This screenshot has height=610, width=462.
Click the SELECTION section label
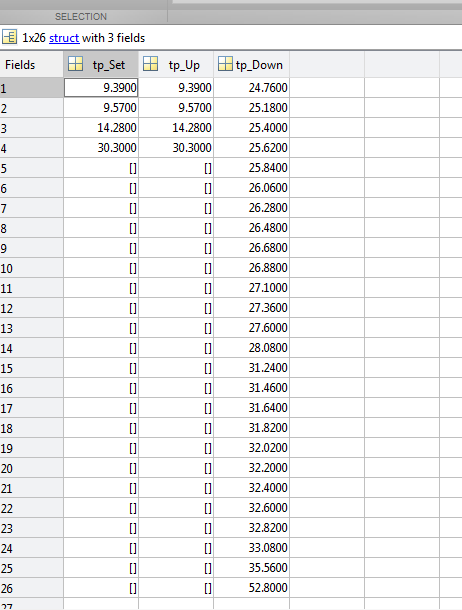point(81,17)
